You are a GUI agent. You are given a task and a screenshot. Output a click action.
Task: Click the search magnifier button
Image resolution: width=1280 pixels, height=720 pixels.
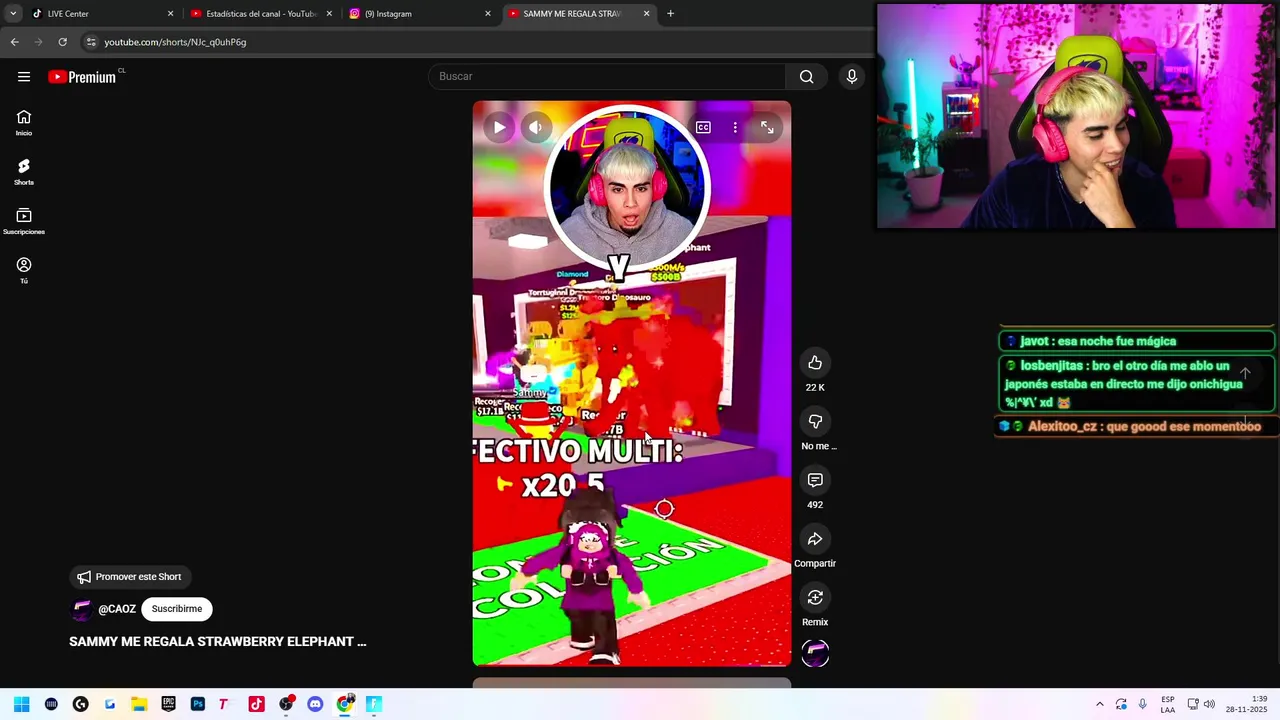click(806, 77)
